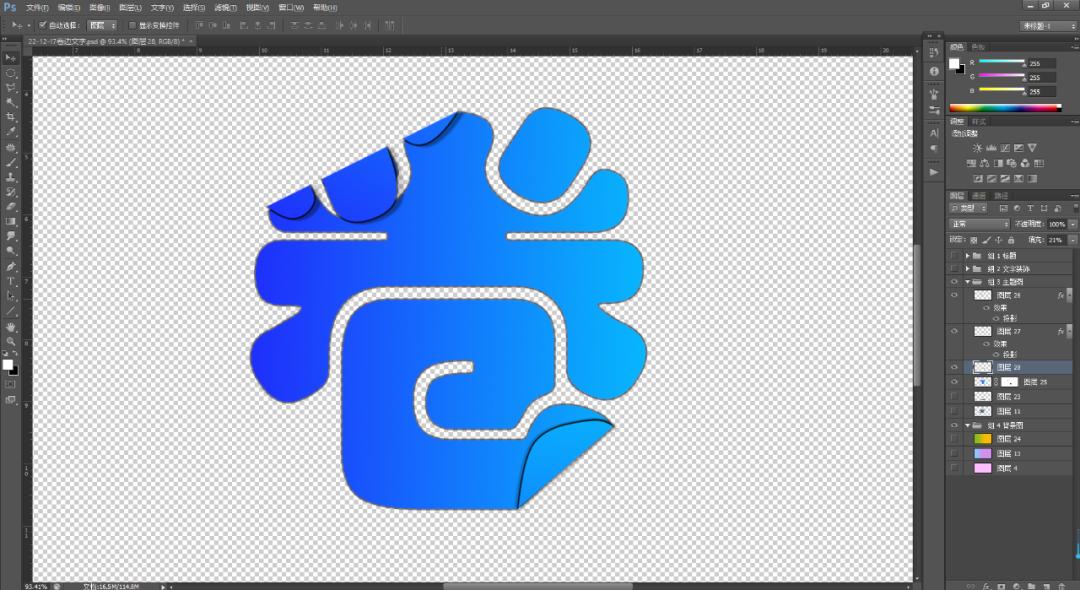Select the Dodge tool
1080x590 pixels.
tap(10, 251)
